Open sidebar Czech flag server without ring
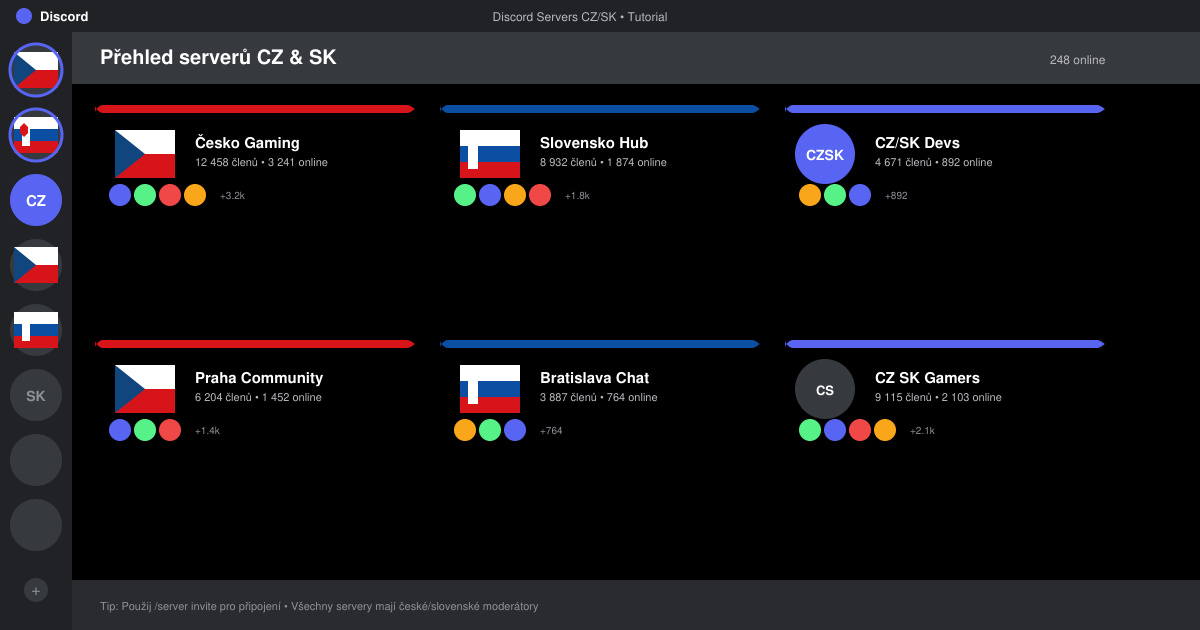Viewport: 1200px width, 630px height. coord(36,265)
